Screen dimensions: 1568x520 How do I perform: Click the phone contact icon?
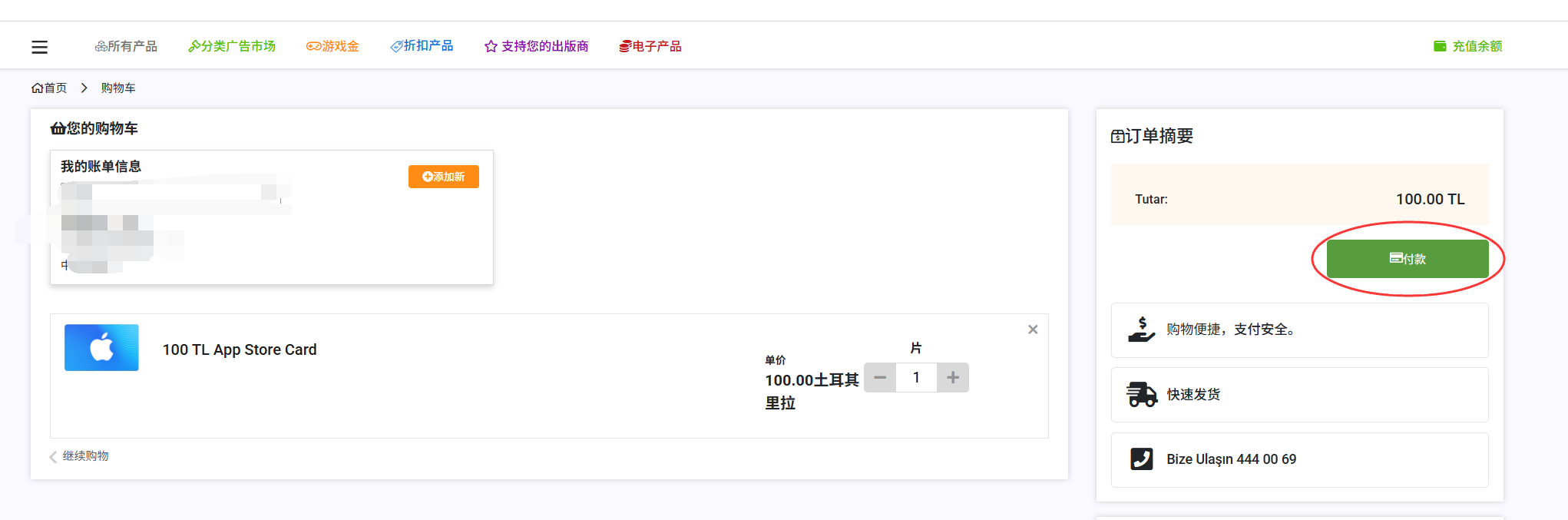tap(1141, 459)
